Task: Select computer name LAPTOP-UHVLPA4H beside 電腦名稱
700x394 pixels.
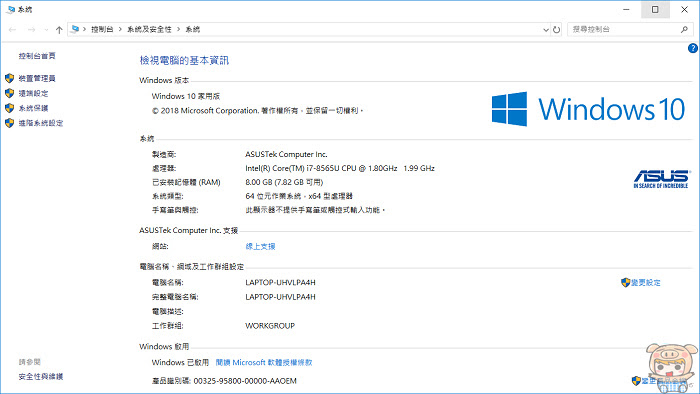Action: click(x=280, y=282)
